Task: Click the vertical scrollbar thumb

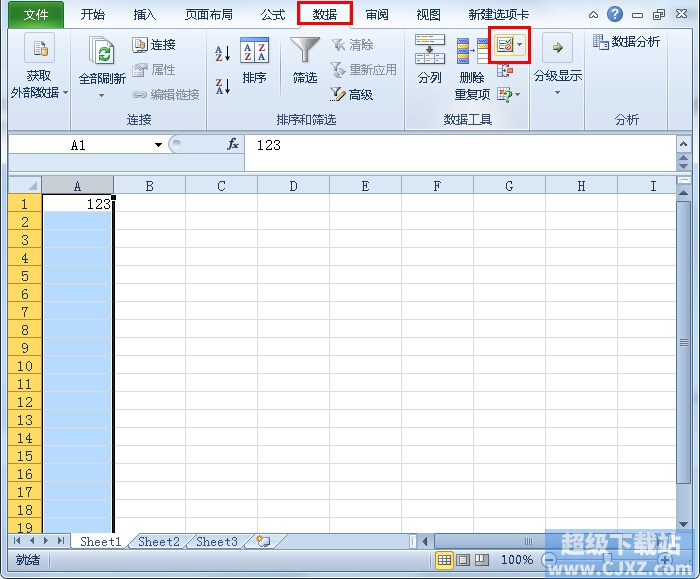Action: tap(683, 342)
